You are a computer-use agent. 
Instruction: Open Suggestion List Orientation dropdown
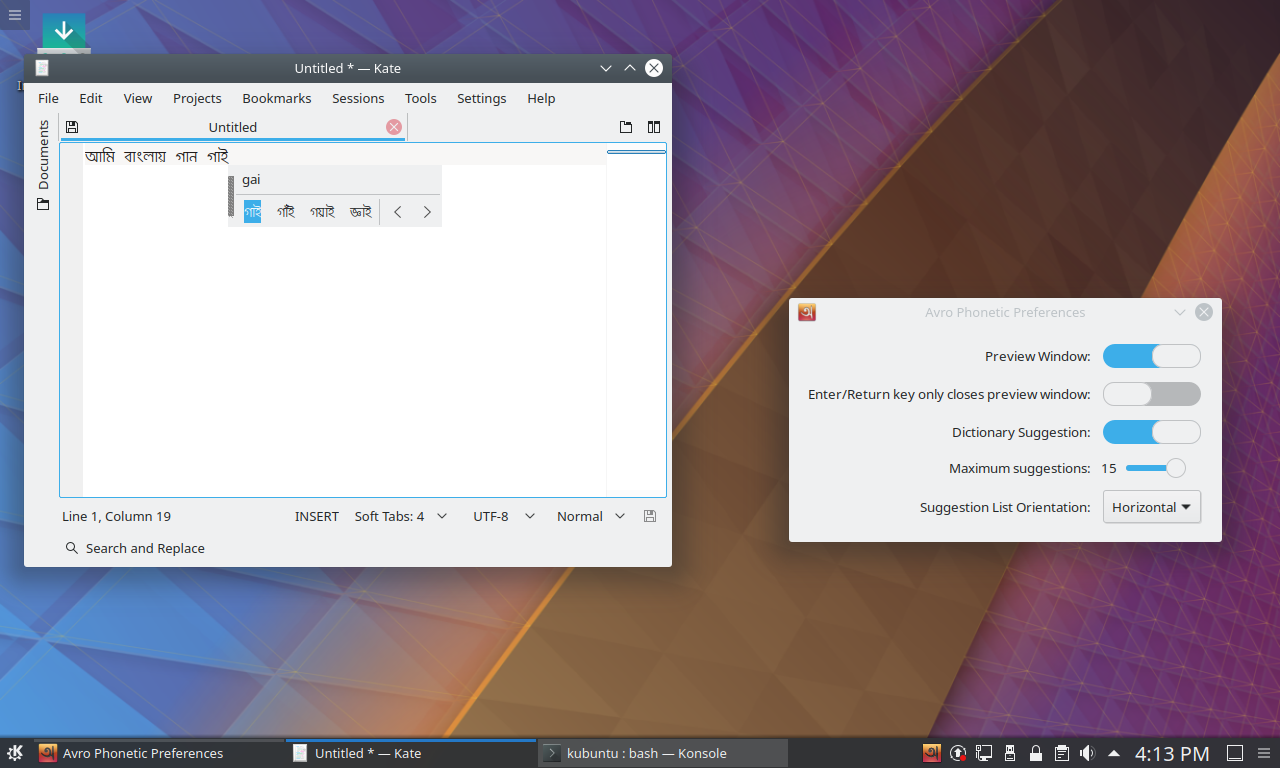coord(1151,507)
